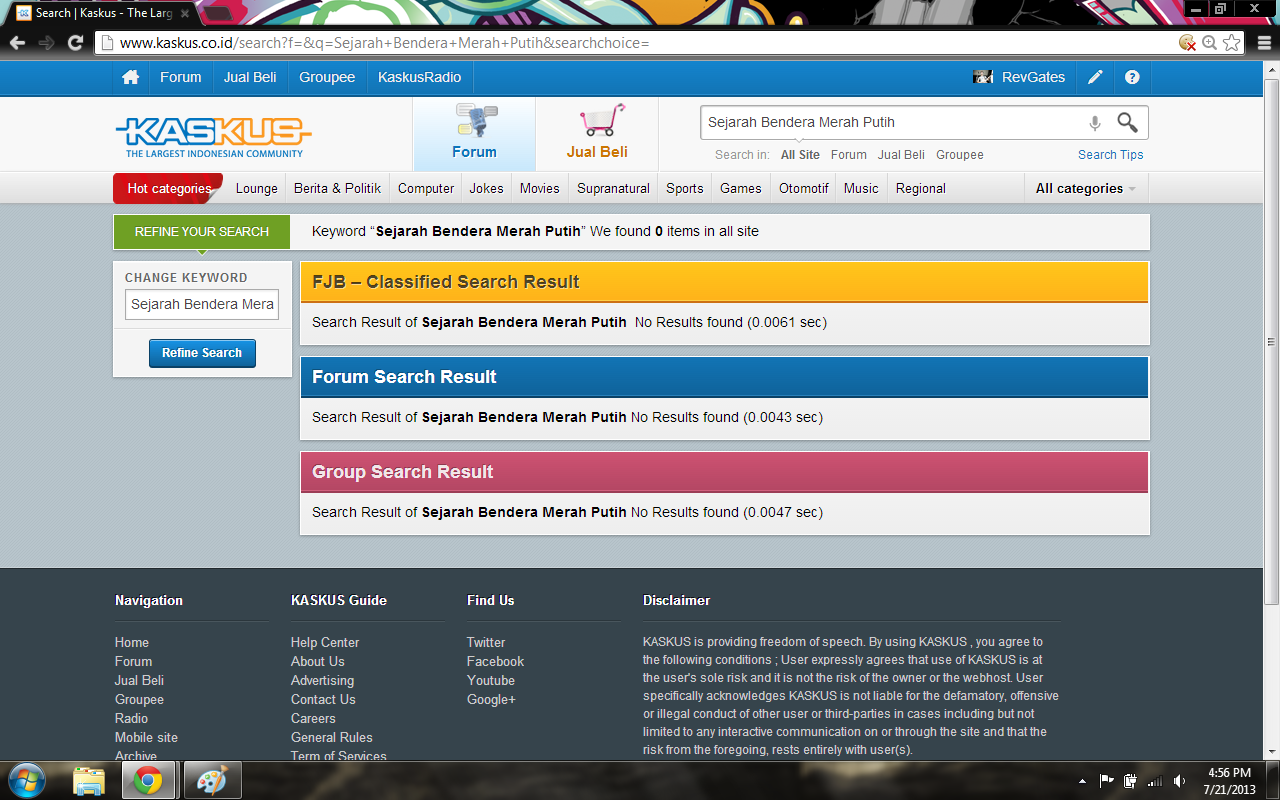Select the Movies category

point(540,188)
